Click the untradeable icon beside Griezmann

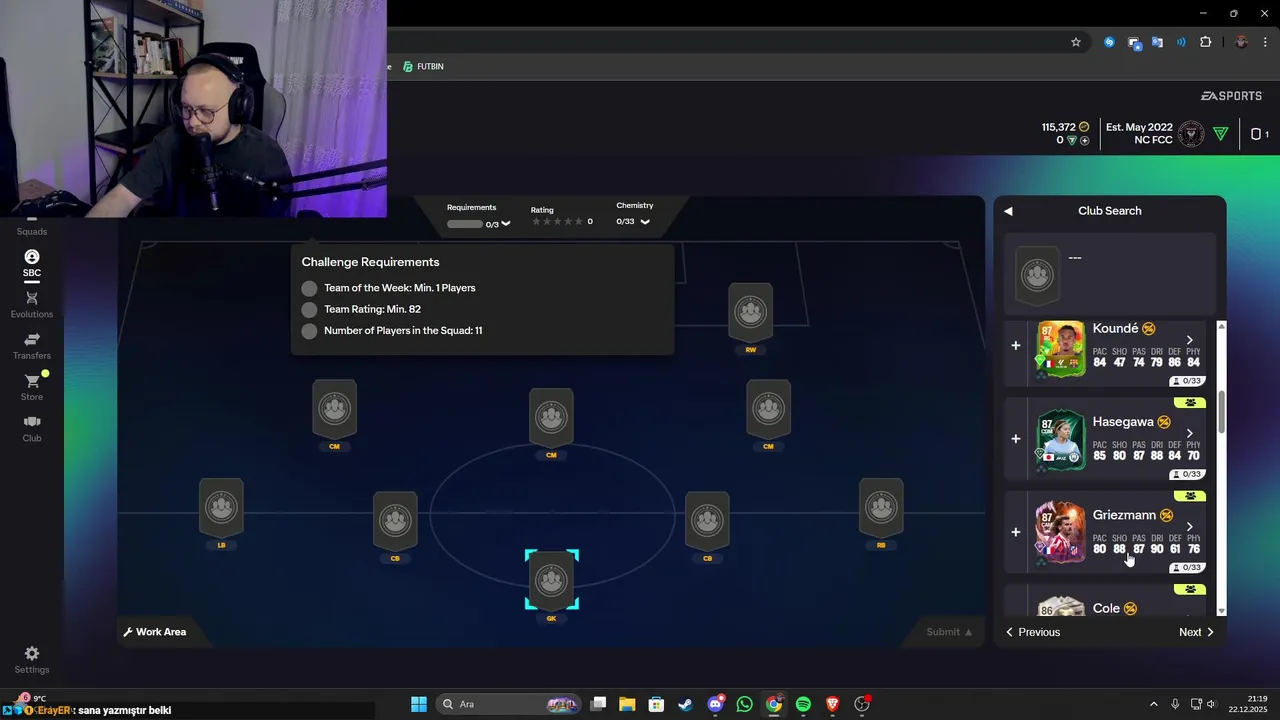[1166, 515]
